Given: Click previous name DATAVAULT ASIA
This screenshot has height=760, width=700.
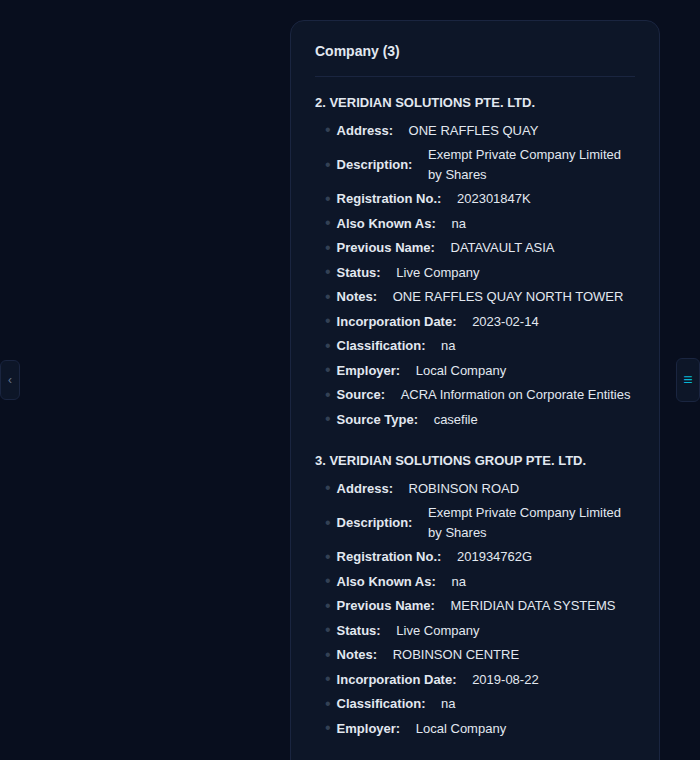Looking at the screenshot, I should pos(502,248).
